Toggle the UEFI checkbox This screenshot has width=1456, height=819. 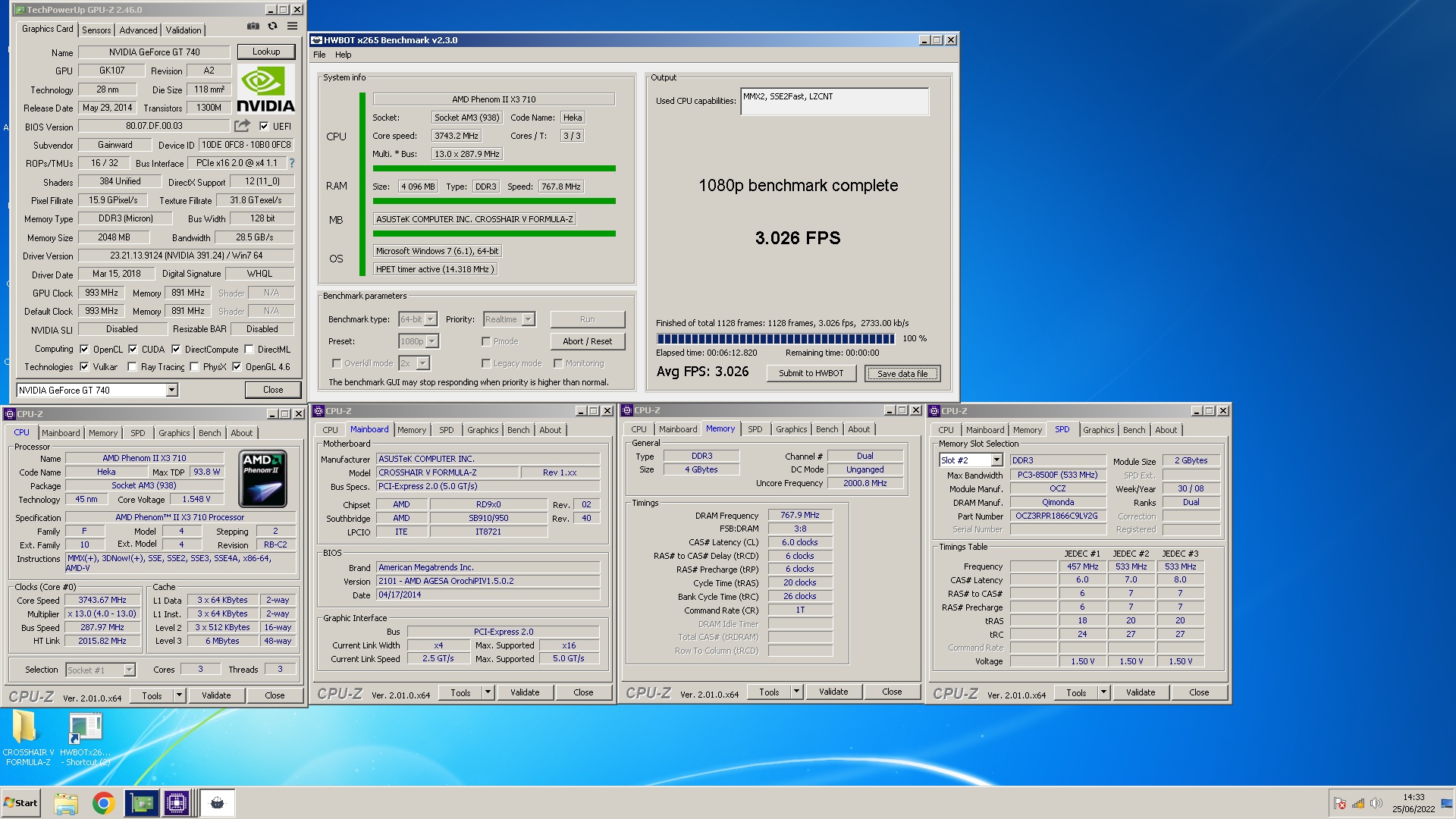pos(264,127)
